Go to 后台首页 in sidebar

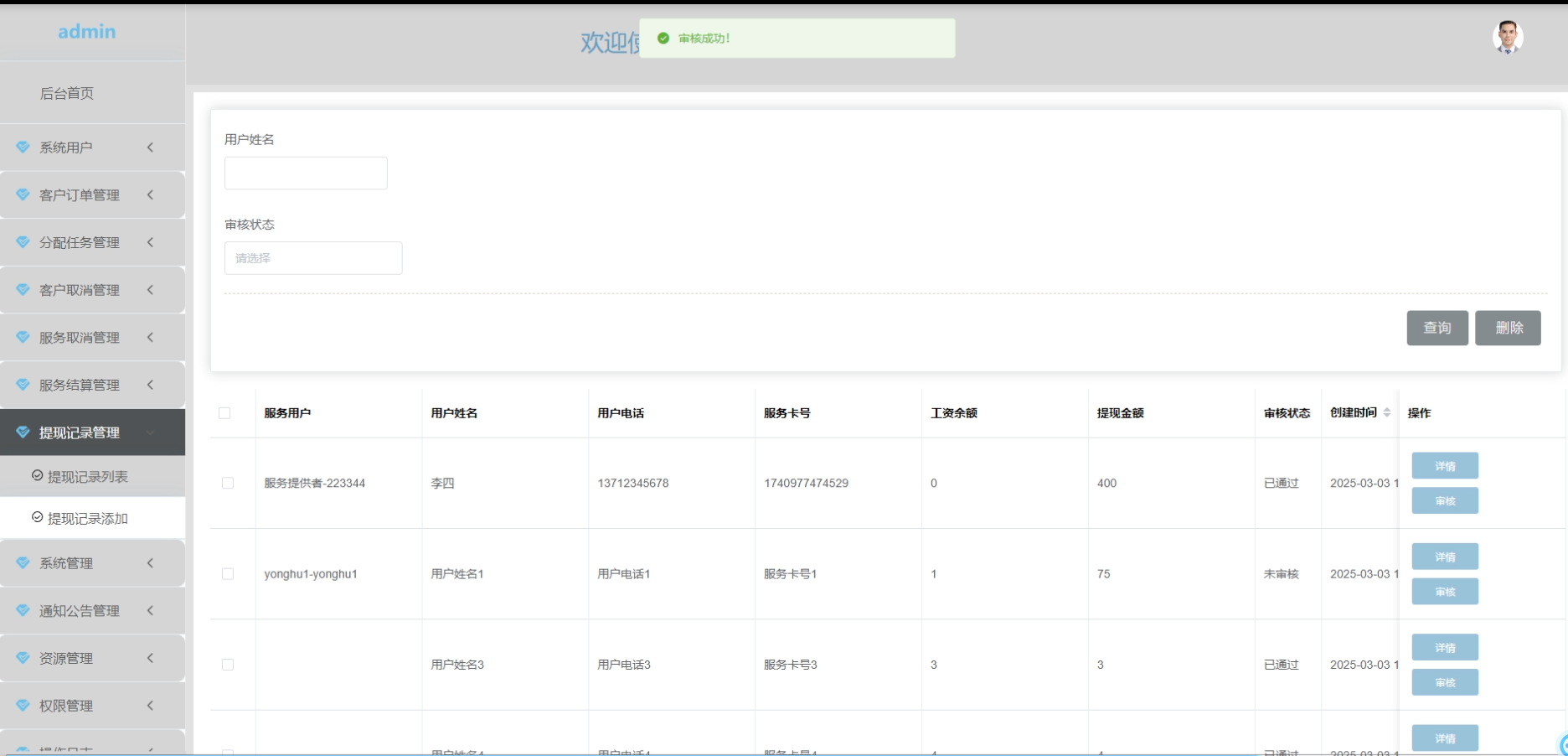tap(67, 93)
